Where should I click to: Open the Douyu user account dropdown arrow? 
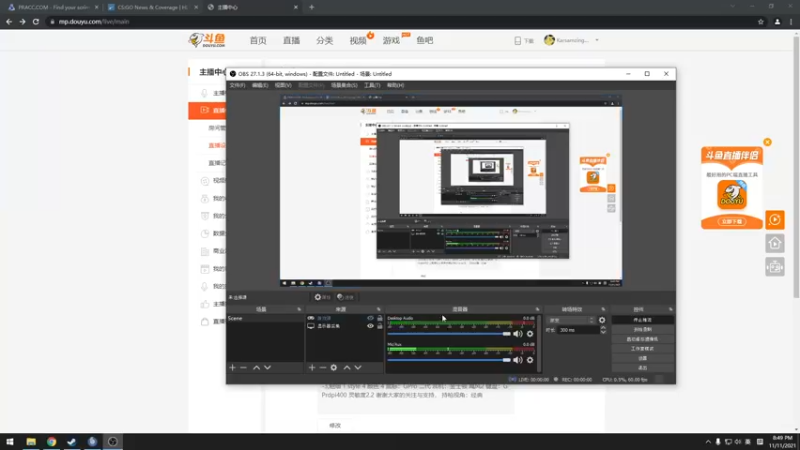click(x=597, y=40)
